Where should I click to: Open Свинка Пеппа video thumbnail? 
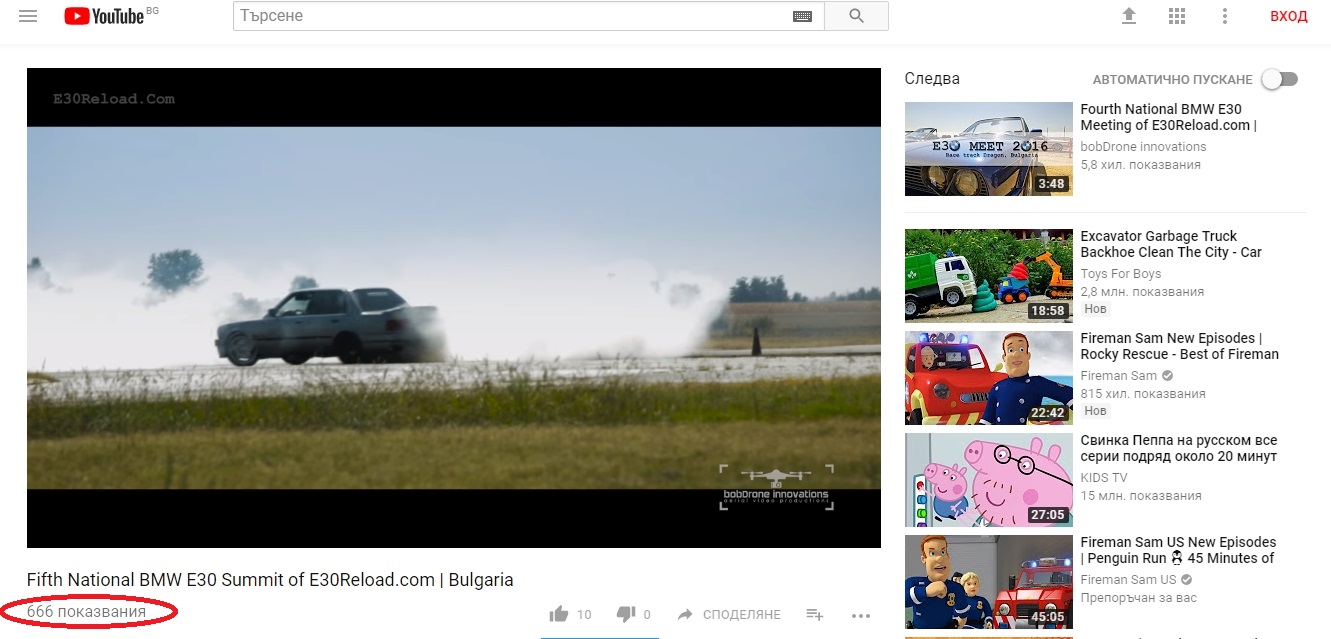(x=988, y=480)
